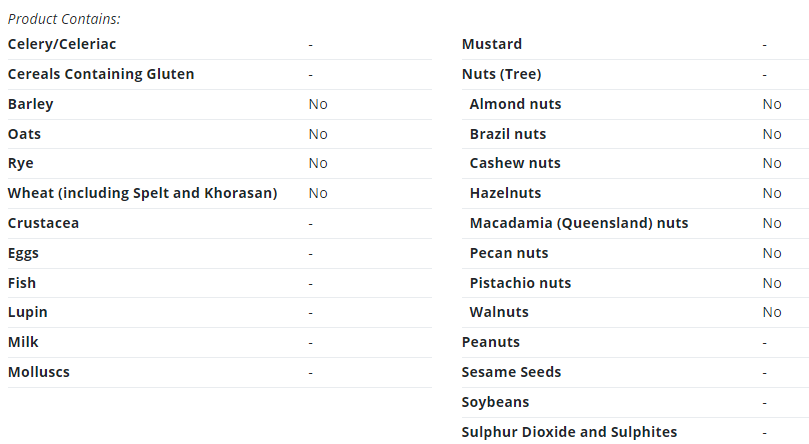Select the Product Contains heading text
This screenshot has height=444, width=809.
(x=64, y=19)
